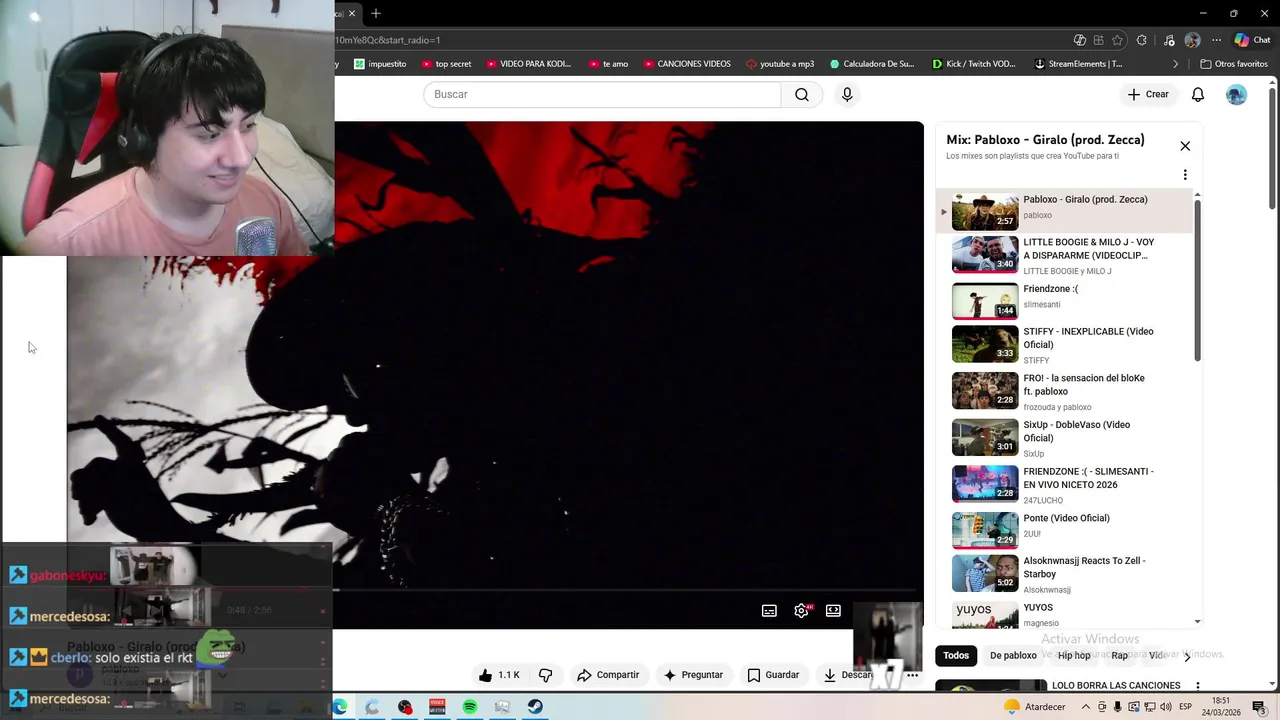The height and width of the screenshot is (720, 1280).
Task: Click the YouTube search magnifier button
Action: [x=802, y=94]
